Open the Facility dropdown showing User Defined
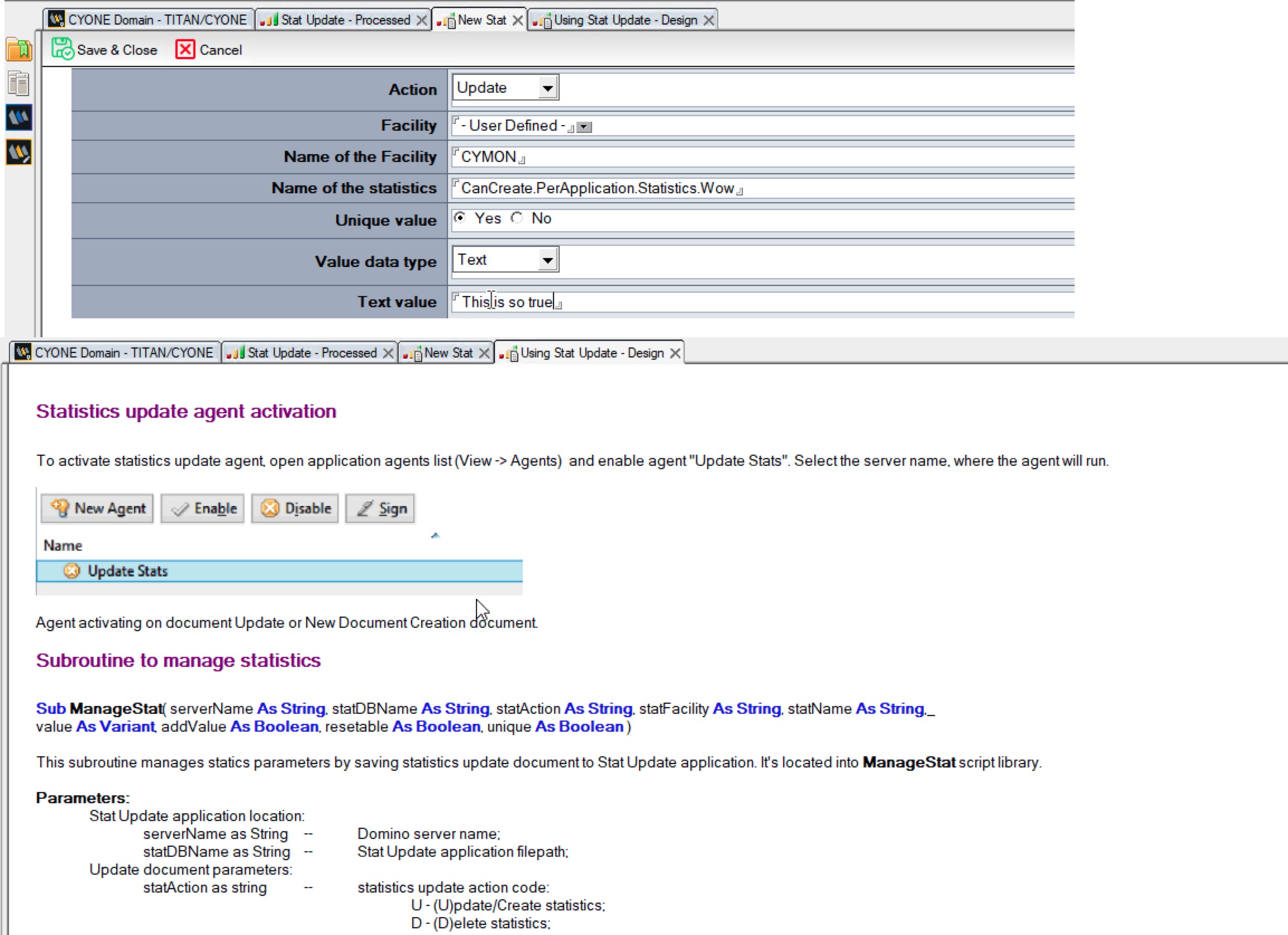This screenshot has width=1288, height=935. (x=585, y=126)
